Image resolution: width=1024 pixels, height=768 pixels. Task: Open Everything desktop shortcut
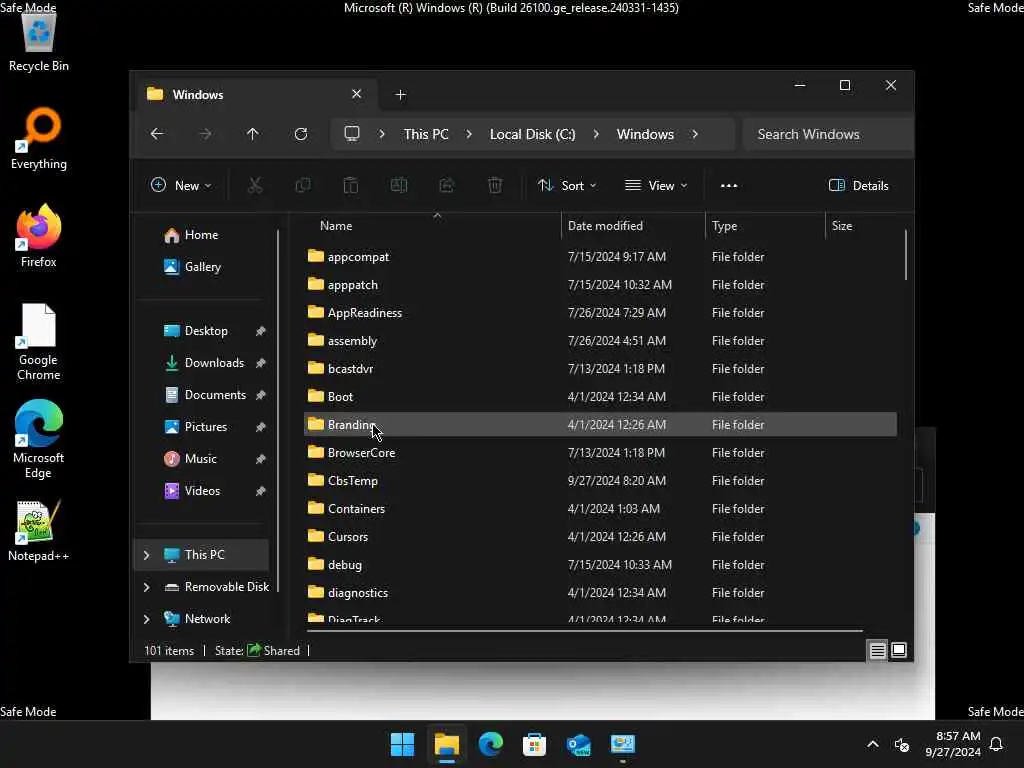point(39,138)
